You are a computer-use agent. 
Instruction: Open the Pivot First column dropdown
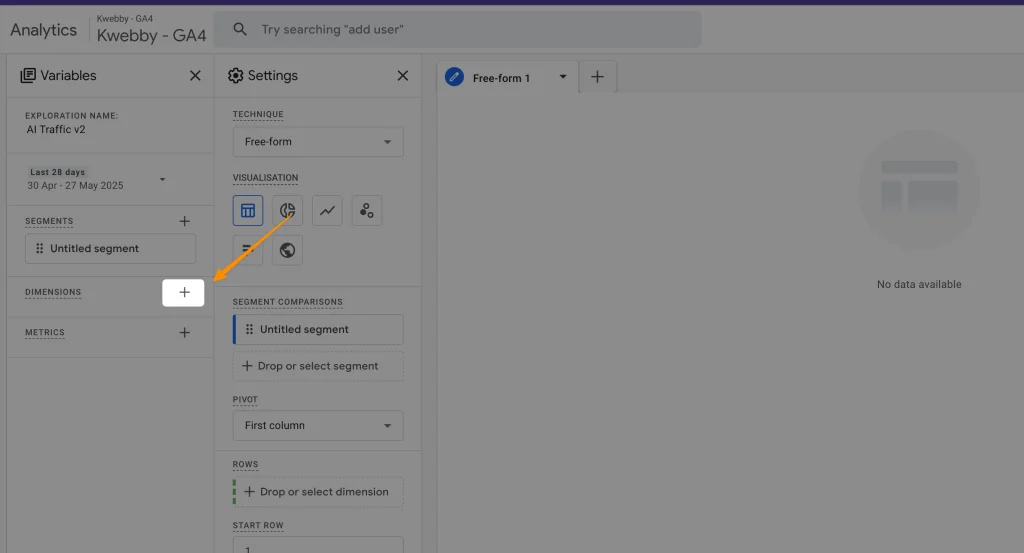[318, 426]
